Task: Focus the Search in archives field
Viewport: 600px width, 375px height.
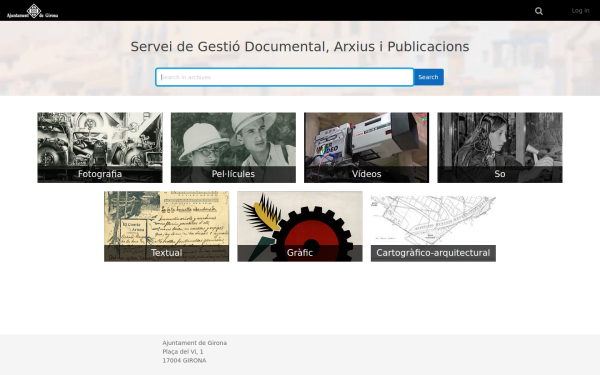Action: 284,77
